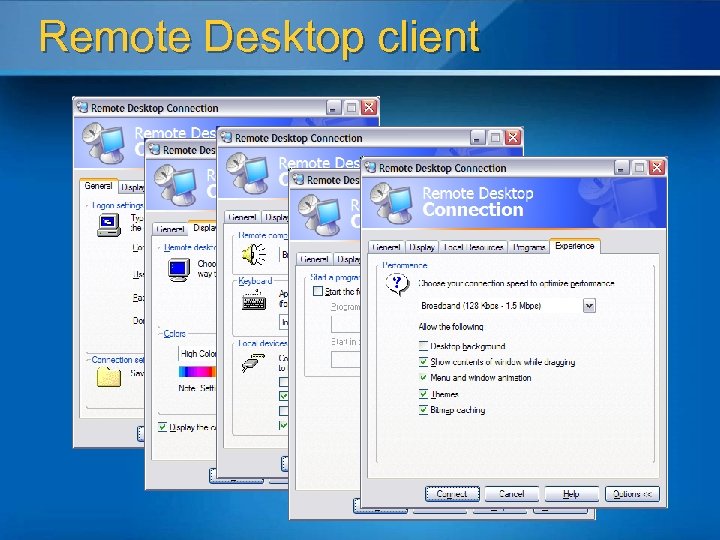Click the yellow folder connection settings icon
This screenshot has width=720, height=540.
[109, 377]
